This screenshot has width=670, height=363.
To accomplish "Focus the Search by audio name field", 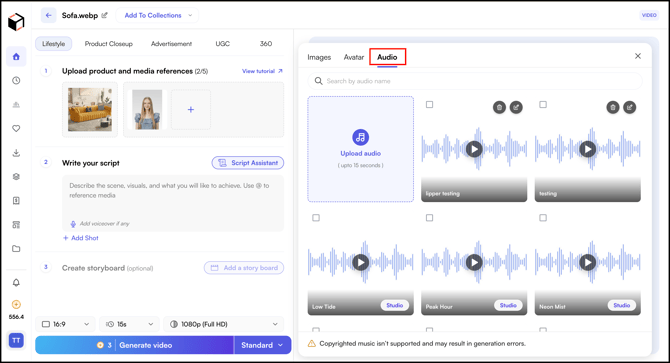I will coord(475,81).
